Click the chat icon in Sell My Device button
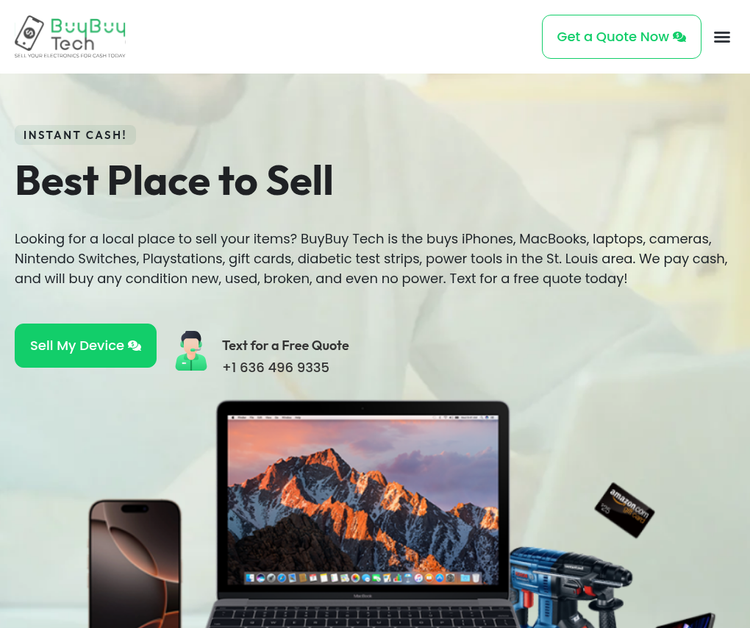The height and width of the screenshot is (628, 750). (135, 345)
